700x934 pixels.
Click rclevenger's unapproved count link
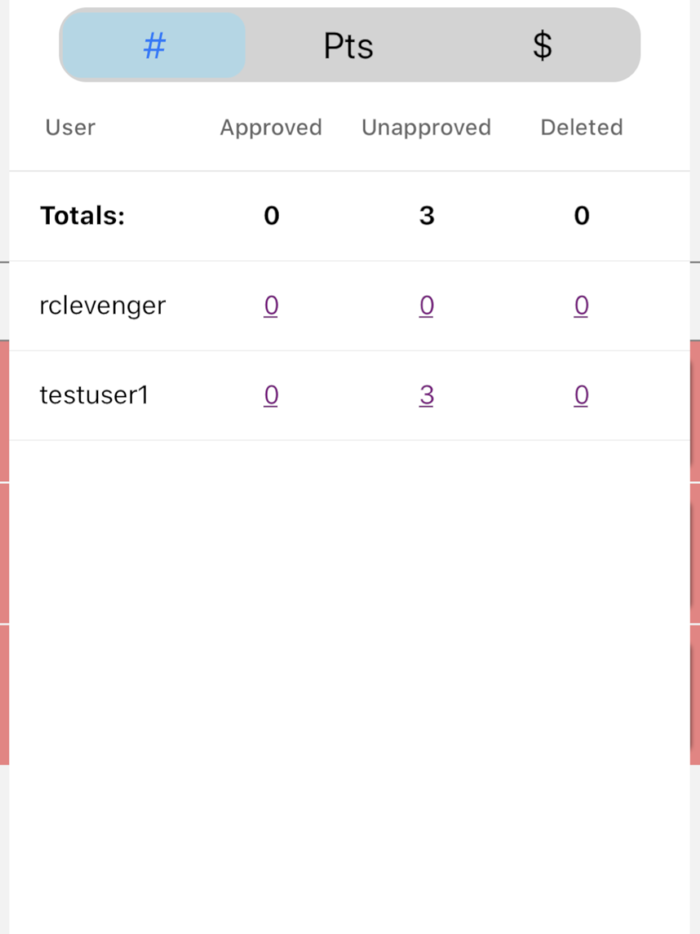point(426,305)
